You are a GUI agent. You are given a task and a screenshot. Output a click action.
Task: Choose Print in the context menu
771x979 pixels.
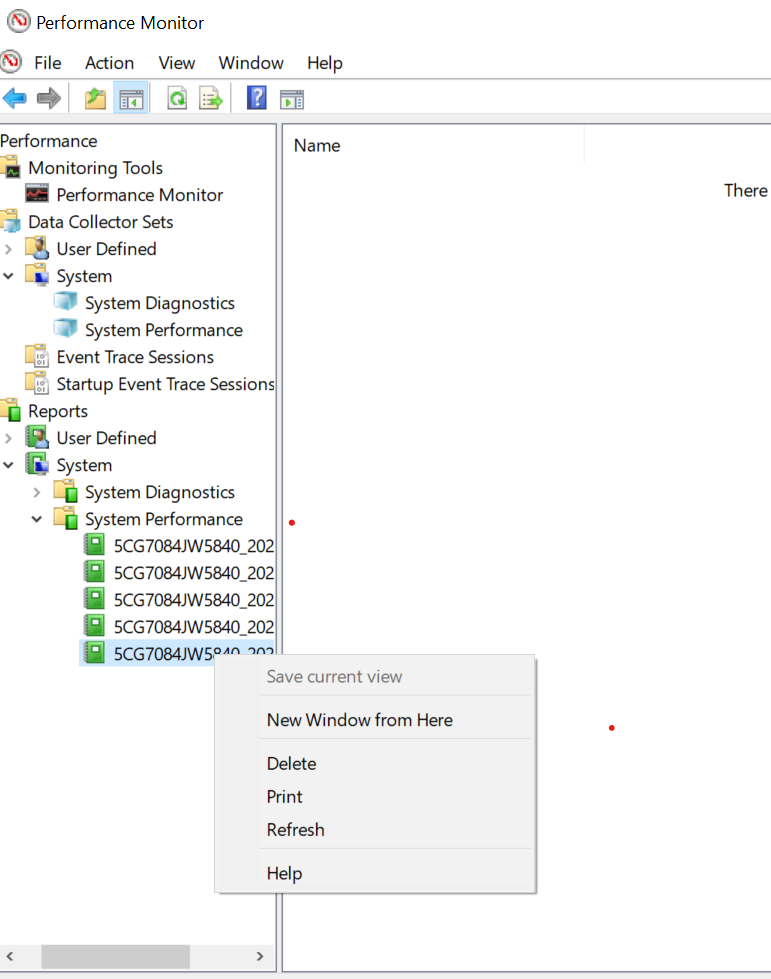click(x=284, y=797)
